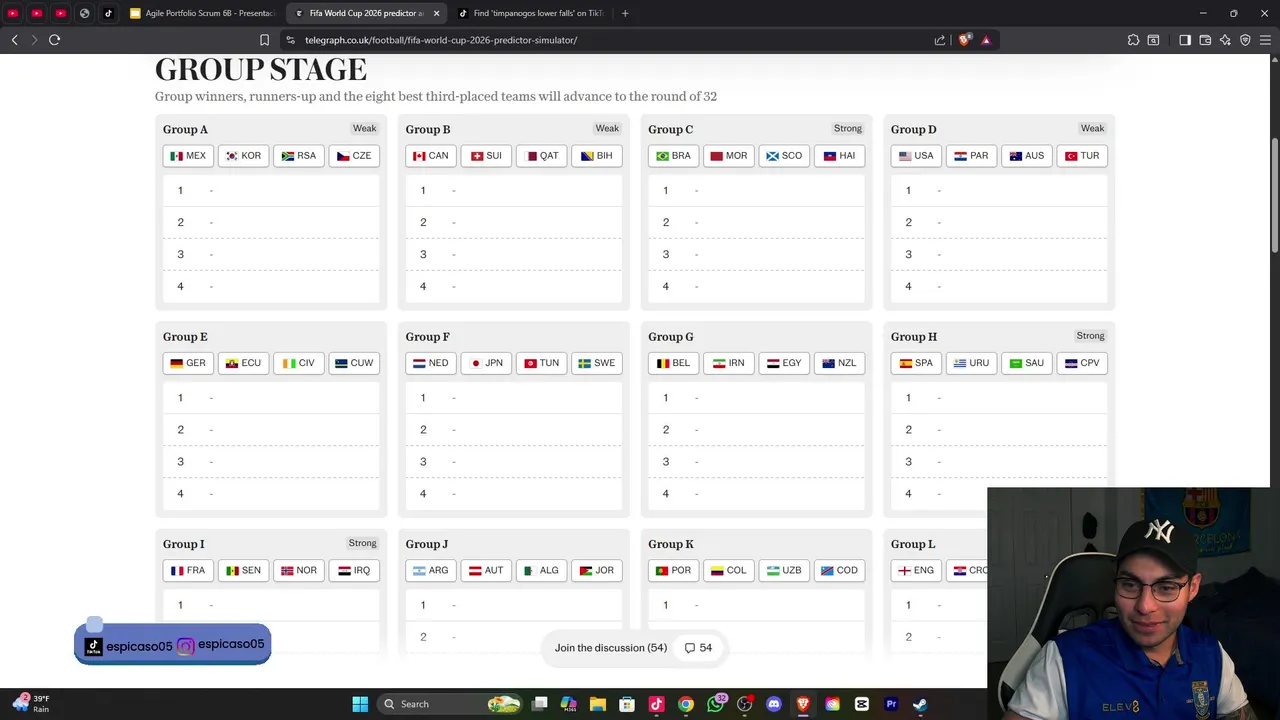Screen dimensions: 1280x720
Task: Bookmark this page with the bookmark icon
Action: (264, 40)
